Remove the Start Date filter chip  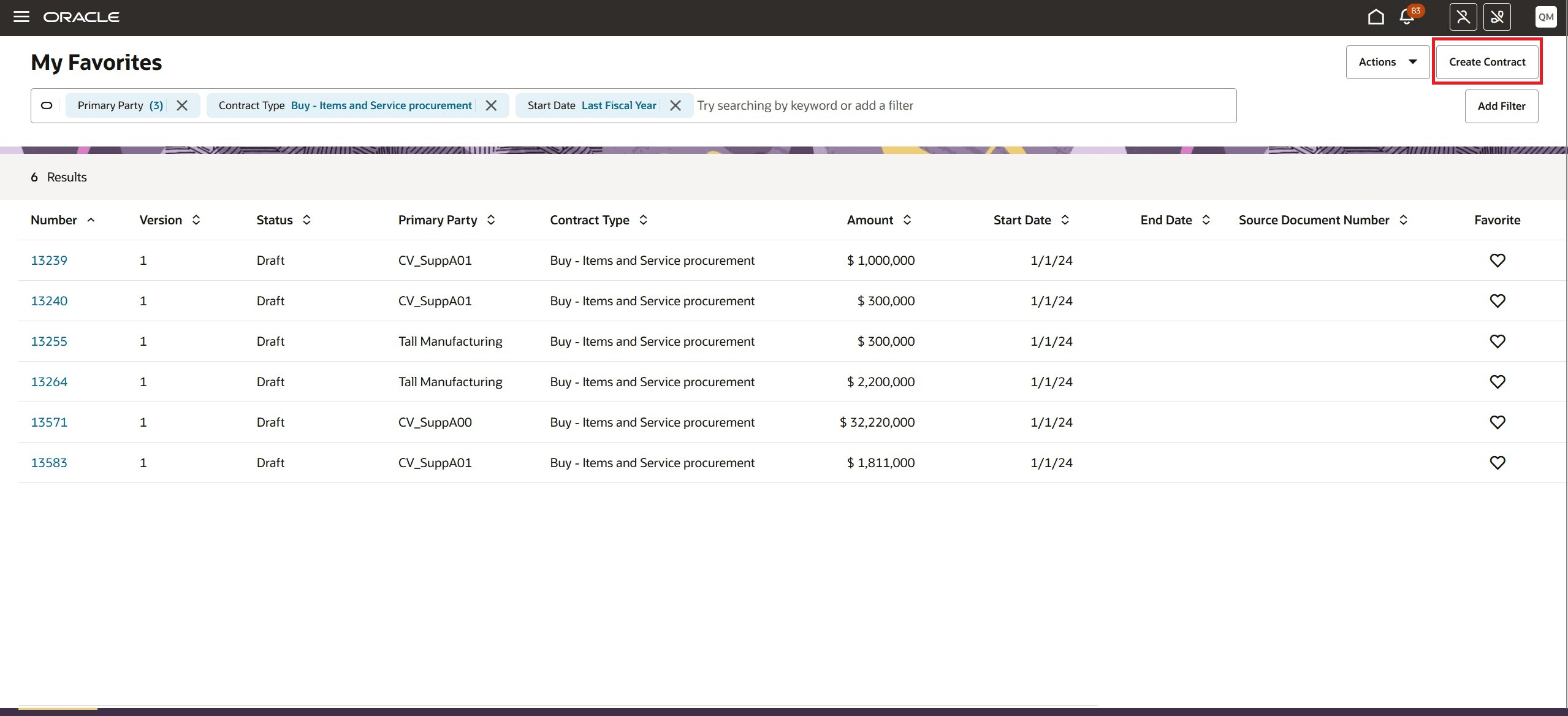[676, 105]
